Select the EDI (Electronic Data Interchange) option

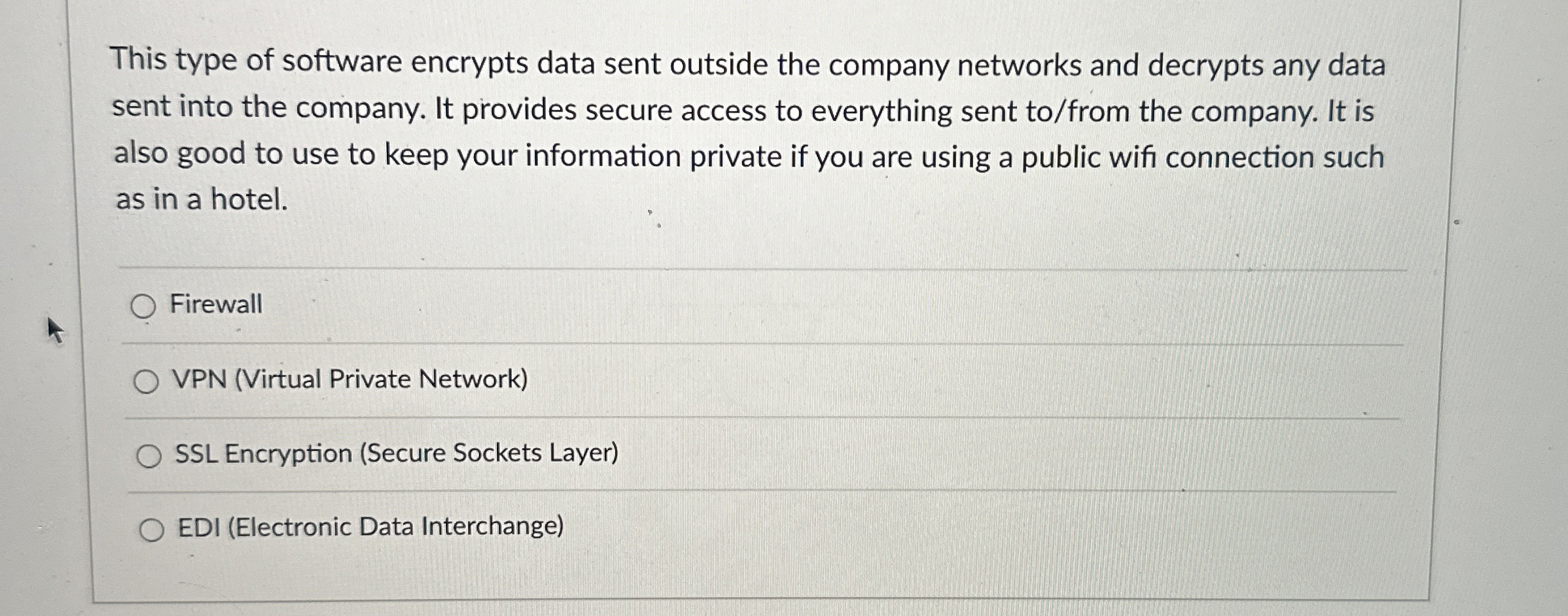tap(151, 528)
